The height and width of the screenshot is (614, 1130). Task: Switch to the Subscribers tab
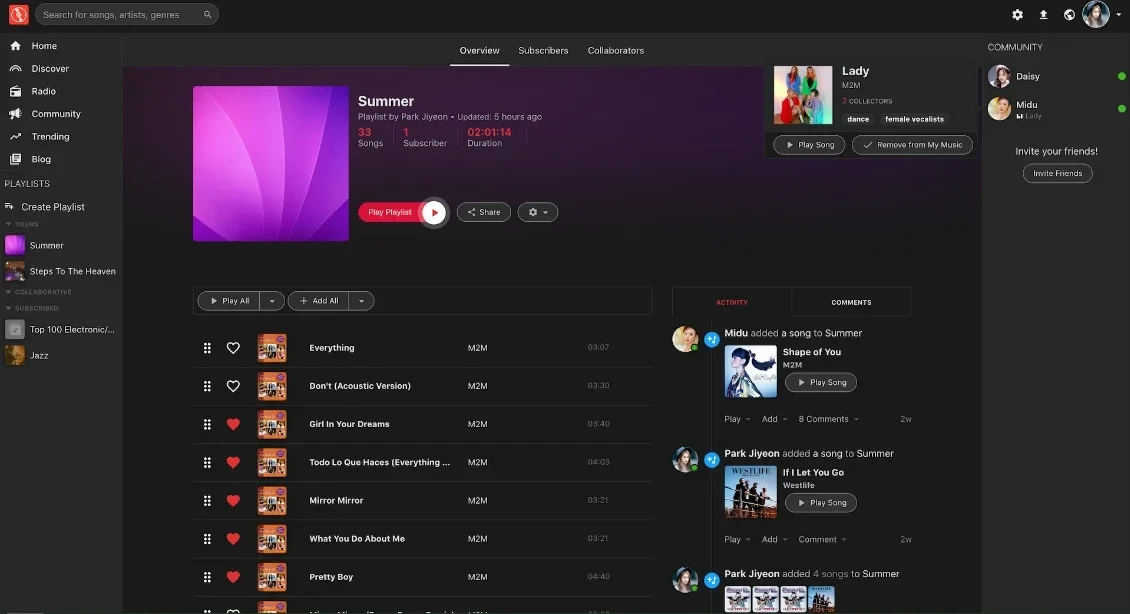pos(543,50)
